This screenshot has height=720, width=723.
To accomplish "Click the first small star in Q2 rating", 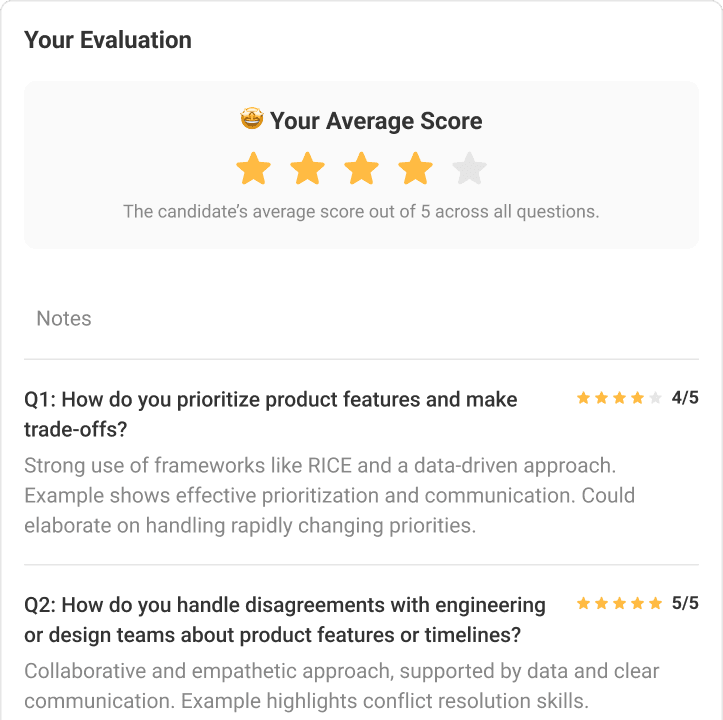I will (583, 604).
